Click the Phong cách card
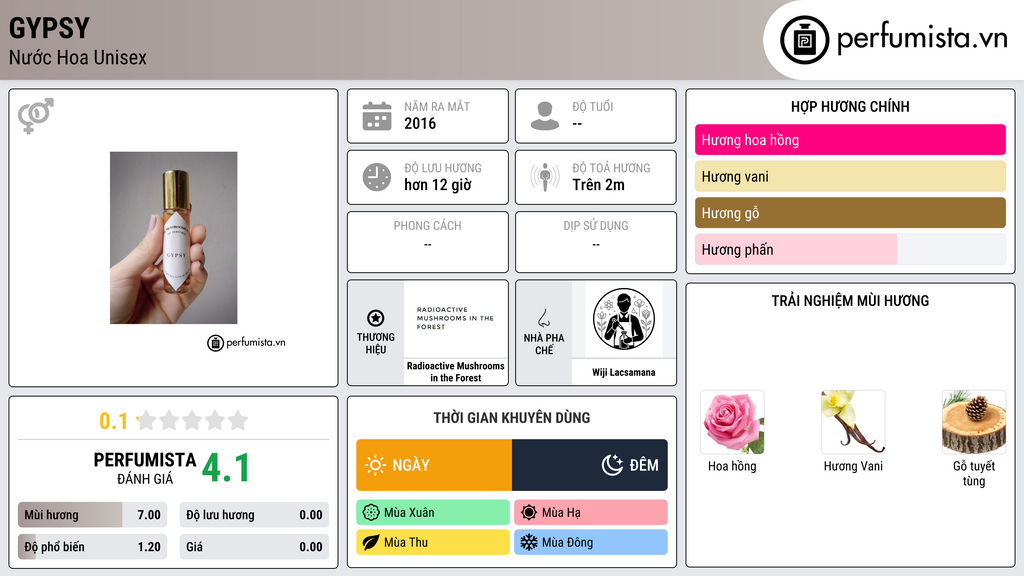Viewport: 1024px width, 576px height. [x=428, y=242]
